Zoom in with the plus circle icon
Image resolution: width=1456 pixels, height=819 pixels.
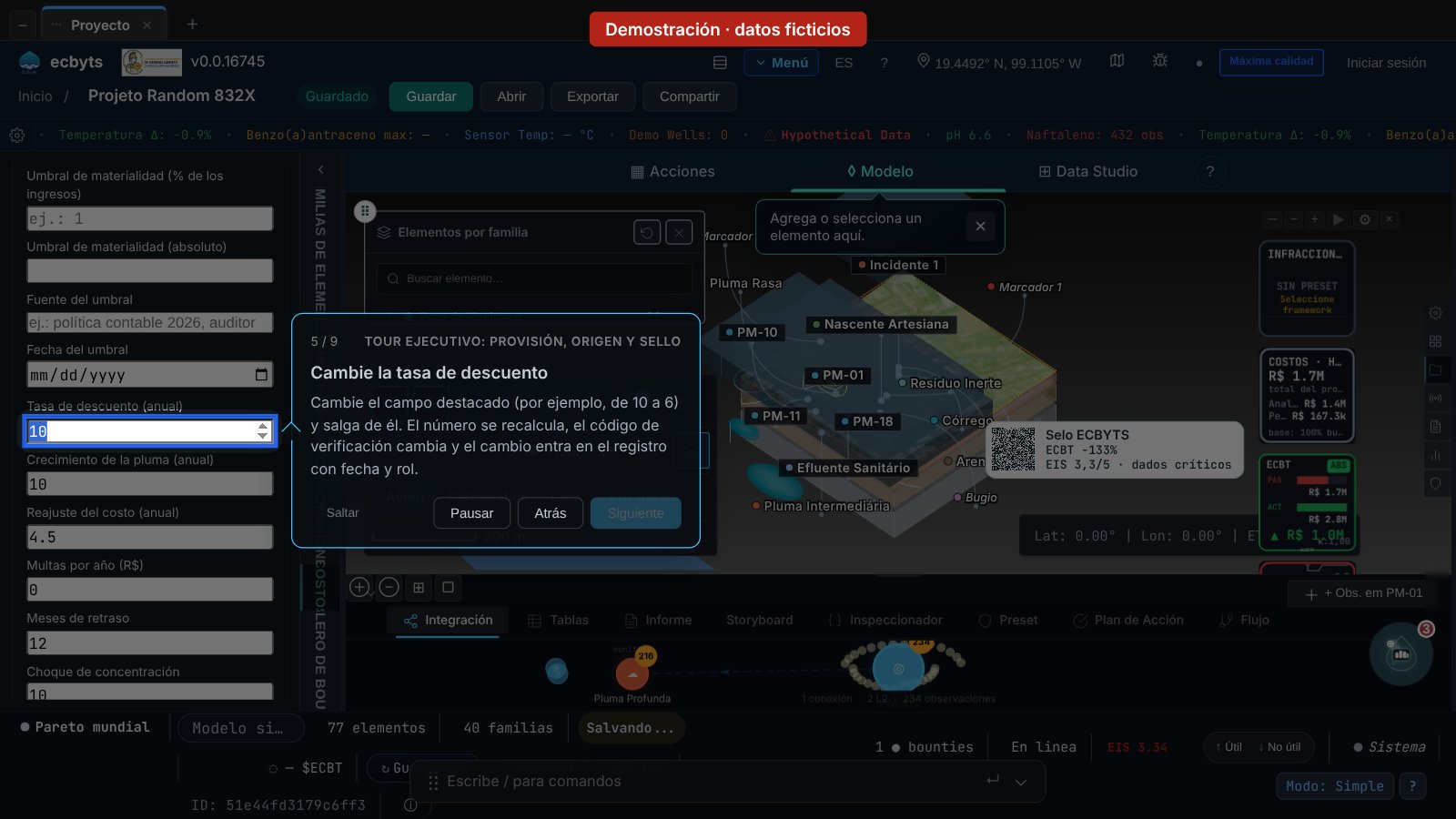[x=359, y=587]
